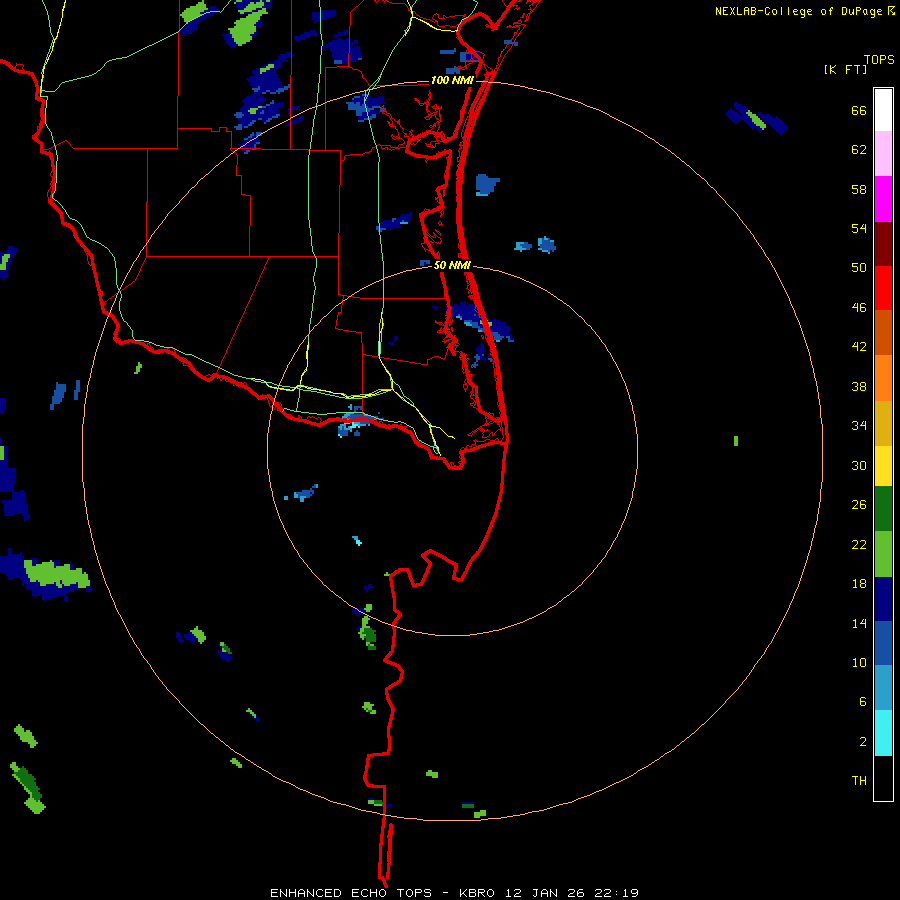Image resolution: width=900 pixels, height=900 pixels.
Task: Click the dark red 50-54 color band
Action: click(x=883, y=244)
